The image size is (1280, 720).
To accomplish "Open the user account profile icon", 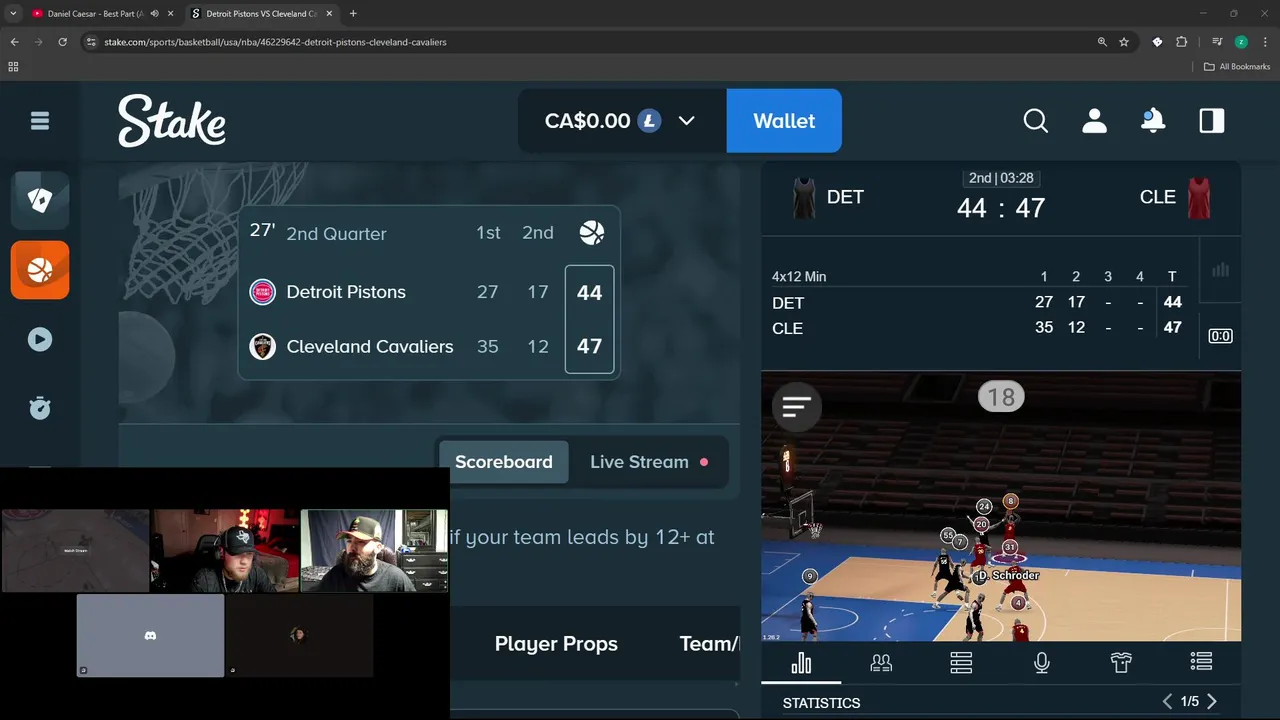I will [1095, 121].
